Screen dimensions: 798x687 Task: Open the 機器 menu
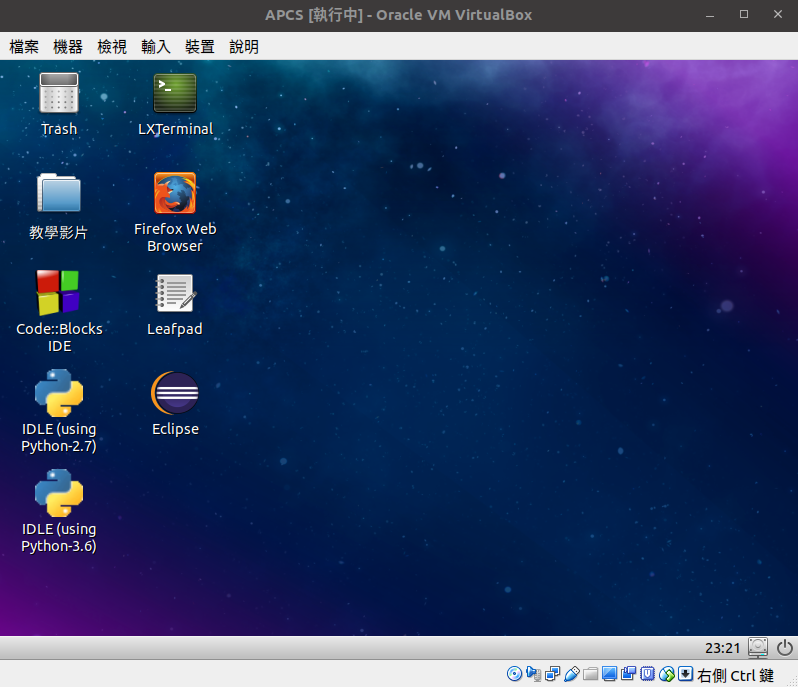(x=68, y=47)
